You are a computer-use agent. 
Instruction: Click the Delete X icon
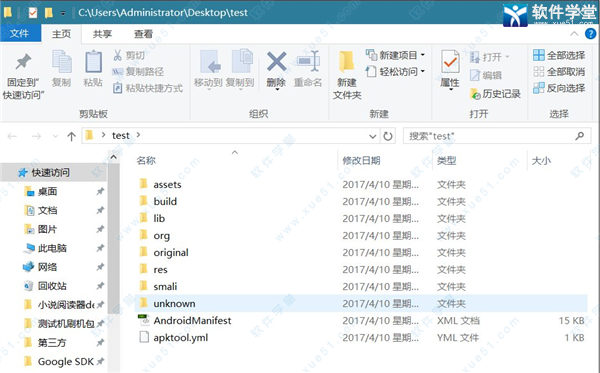coord(276,62)
